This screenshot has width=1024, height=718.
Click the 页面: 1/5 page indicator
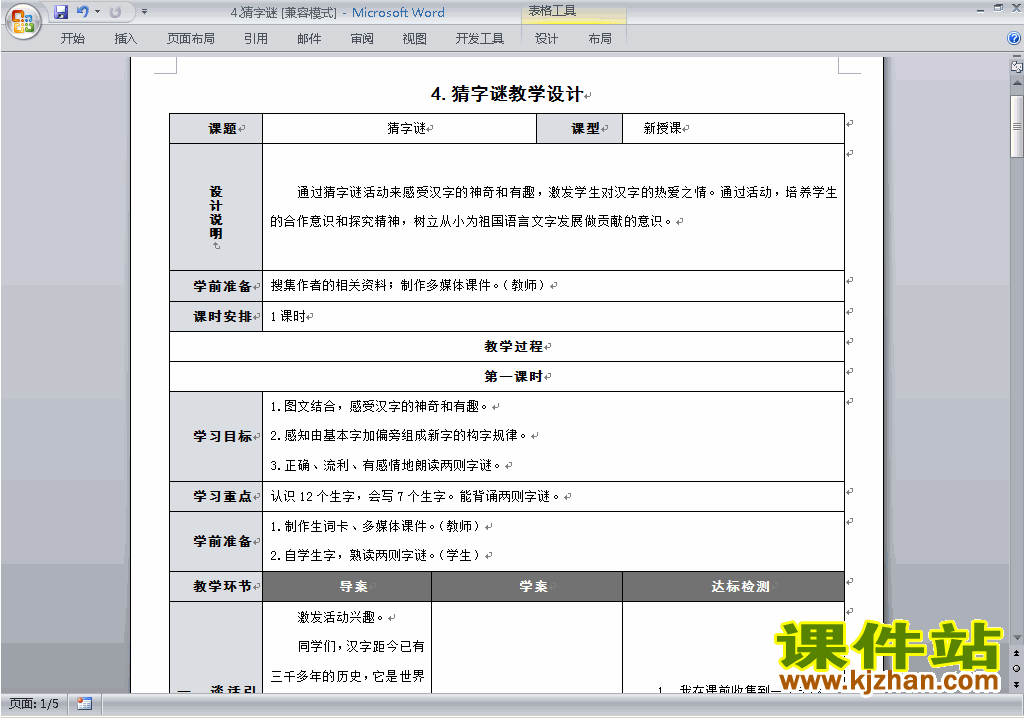[x=34, y=704]
